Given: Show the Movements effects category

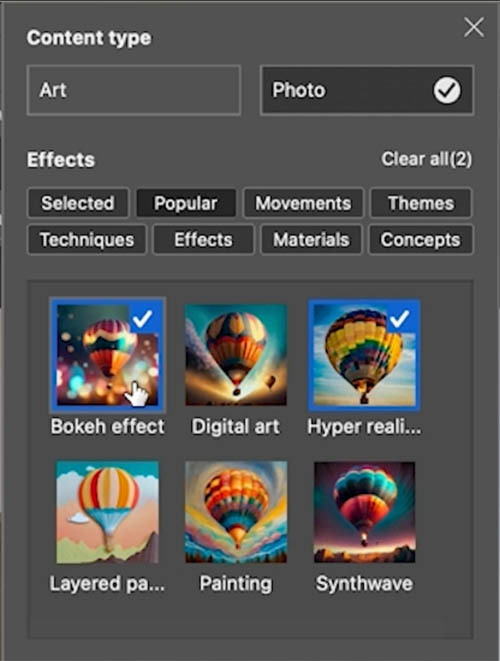Looking at the screenshot, I should (x=303, y=203).
